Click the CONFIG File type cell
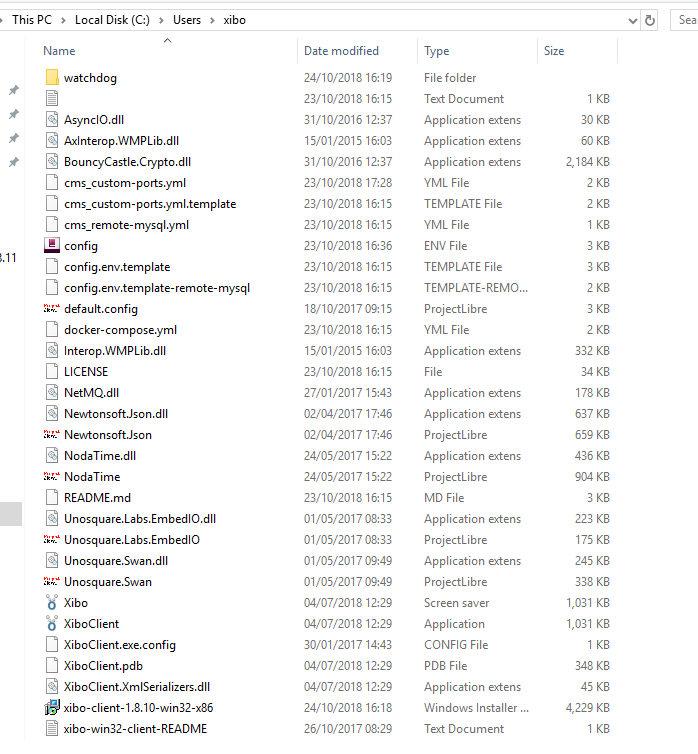This screenshot has width=698, height=754. tap(456, 645)
